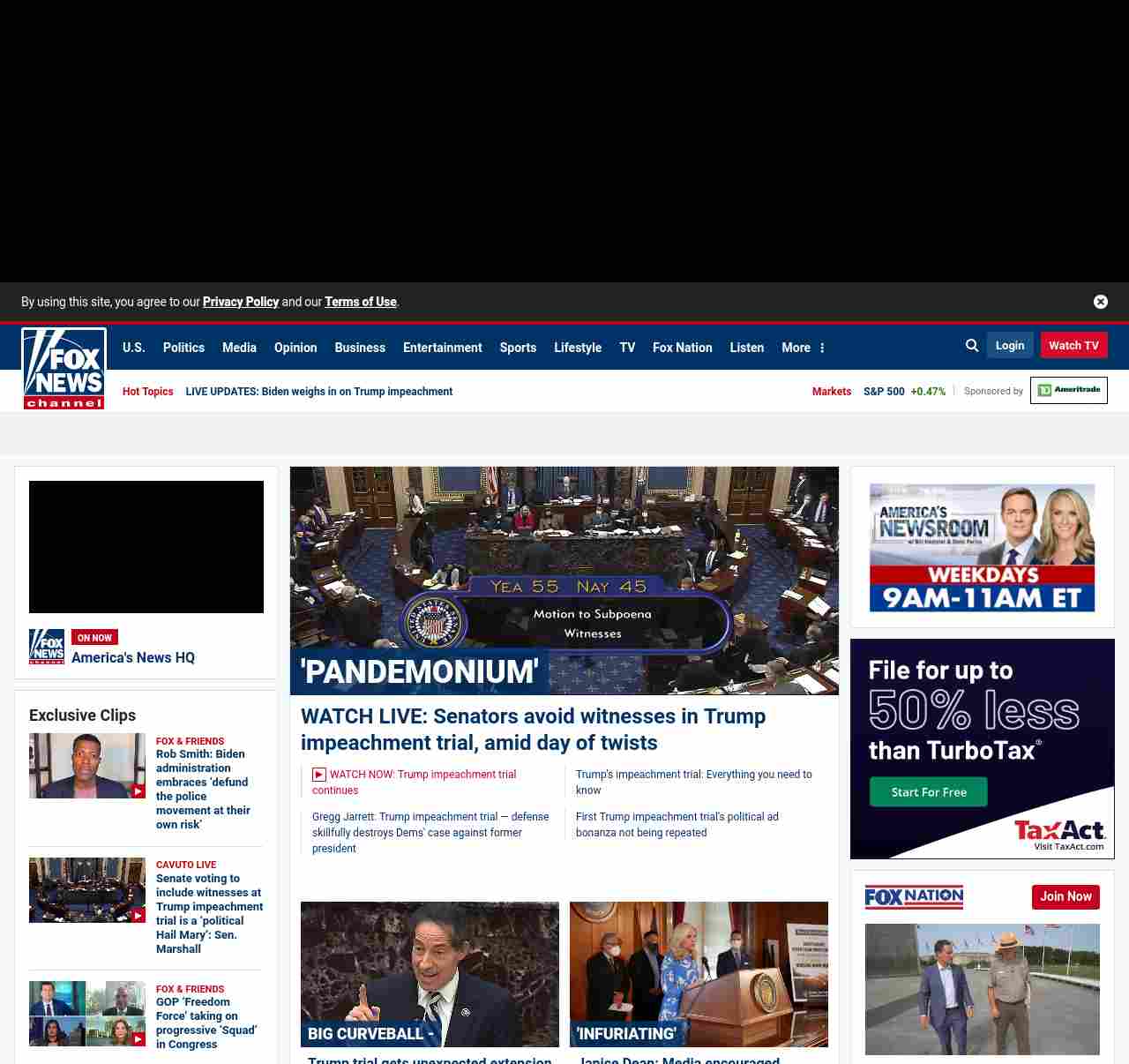This screenshot has height=1064, width=1129.
Task: Click the small Fox News logo by On Now
Action: point(47,647)
